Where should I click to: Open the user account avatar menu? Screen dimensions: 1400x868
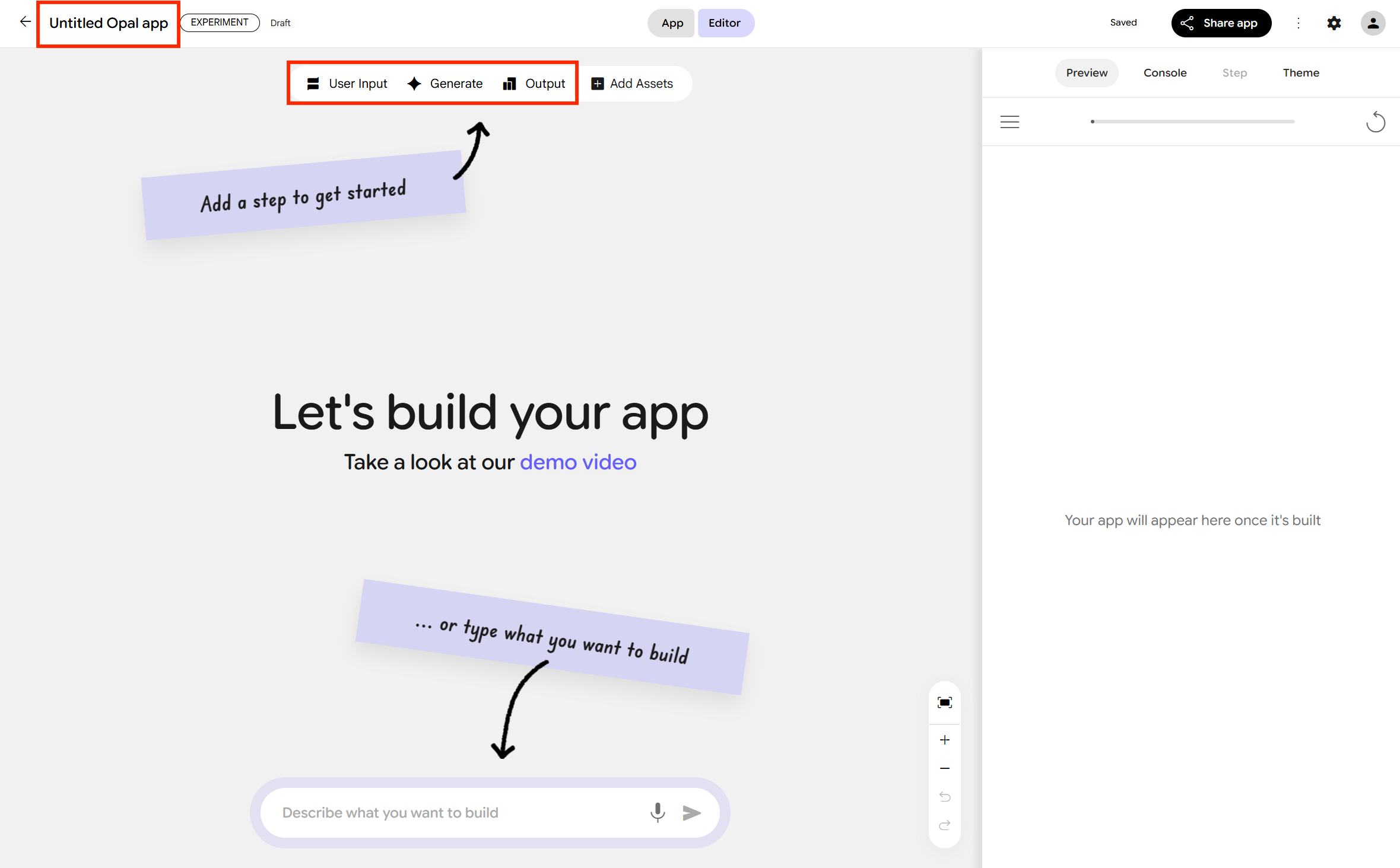[1372, 23]
